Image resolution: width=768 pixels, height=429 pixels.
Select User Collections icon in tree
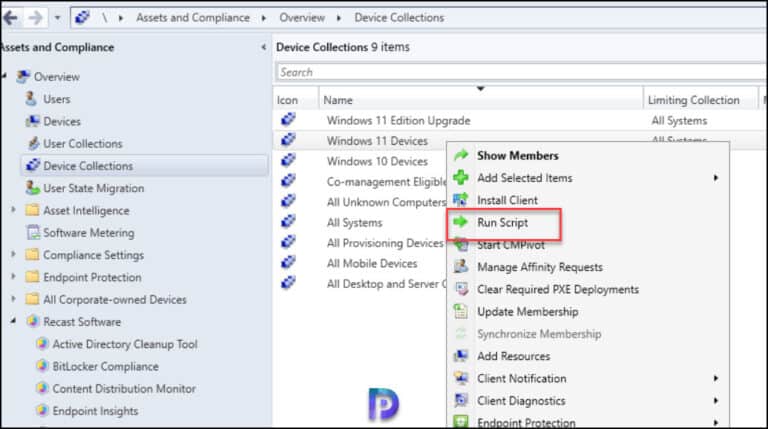(x=33, y=143)
